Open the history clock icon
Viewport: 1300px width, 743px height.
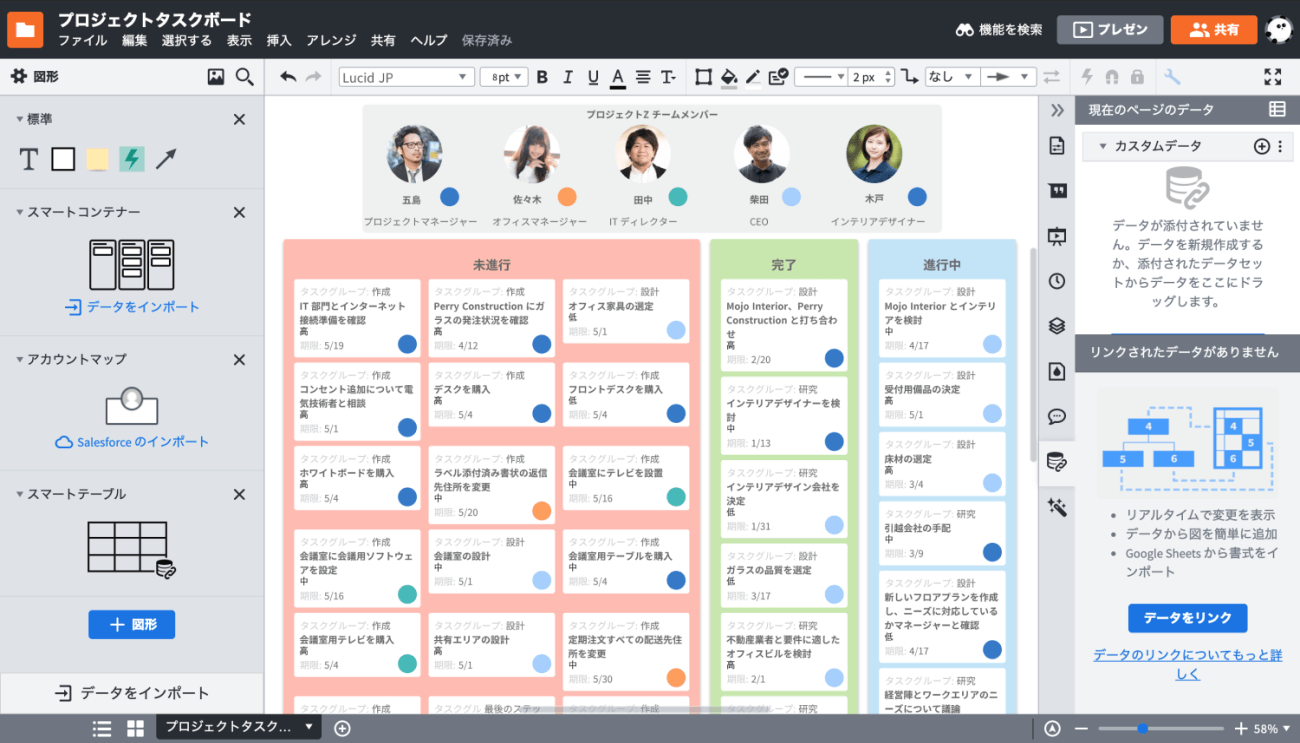pyautogui.click(x=1057, y=281)
